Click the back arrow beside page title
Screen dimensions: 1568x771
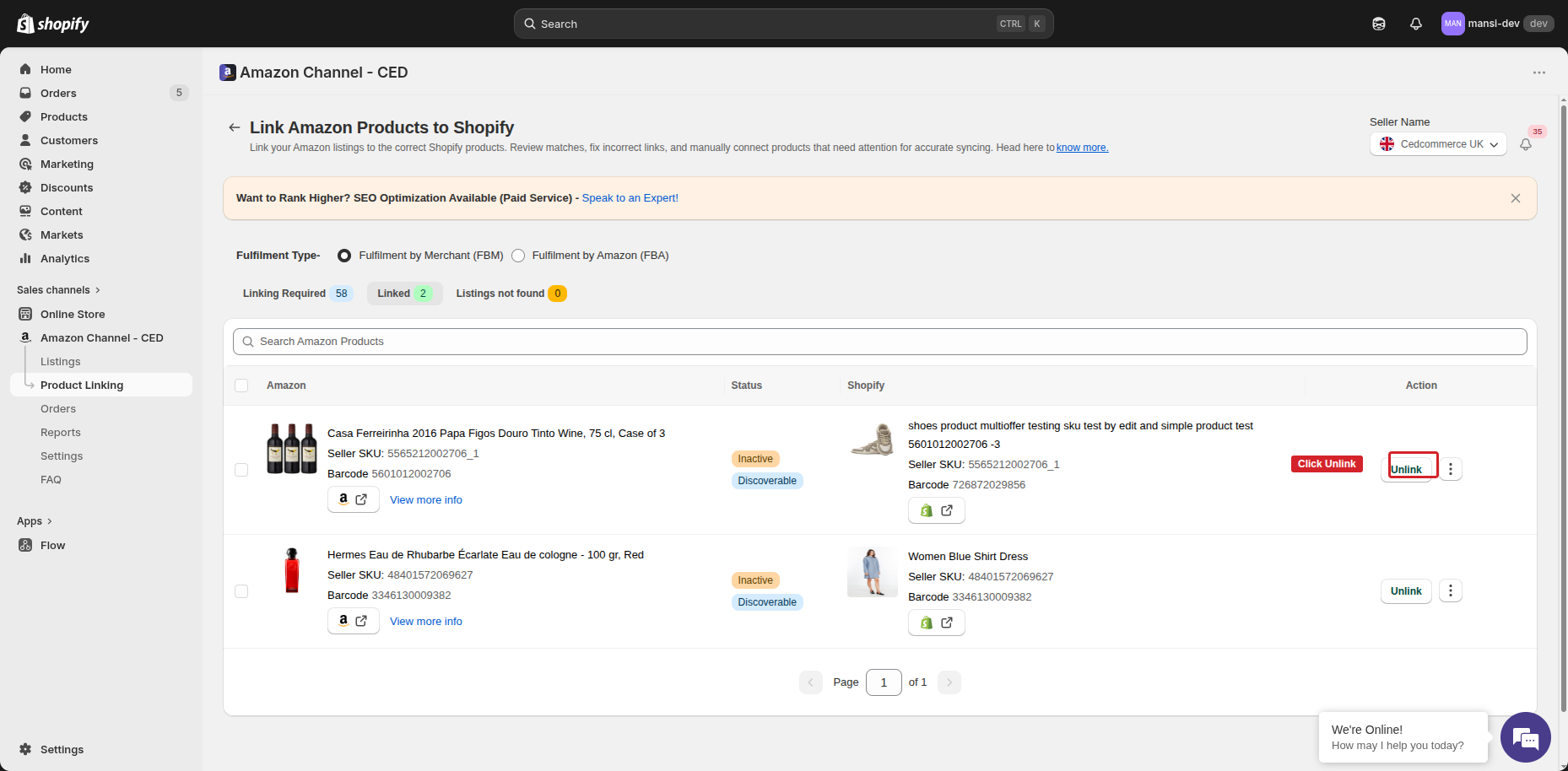[234, 127]
